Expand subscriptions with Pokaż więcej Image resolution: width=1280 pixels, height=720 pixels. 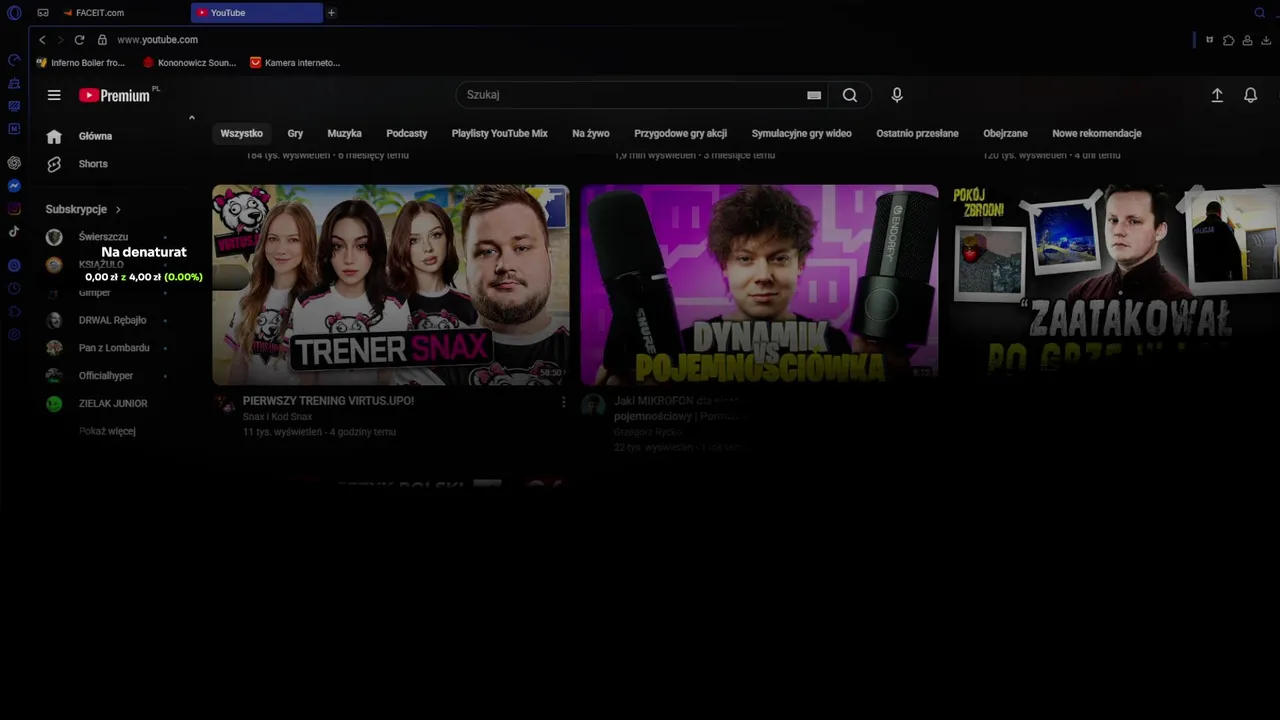coord(107,431)
